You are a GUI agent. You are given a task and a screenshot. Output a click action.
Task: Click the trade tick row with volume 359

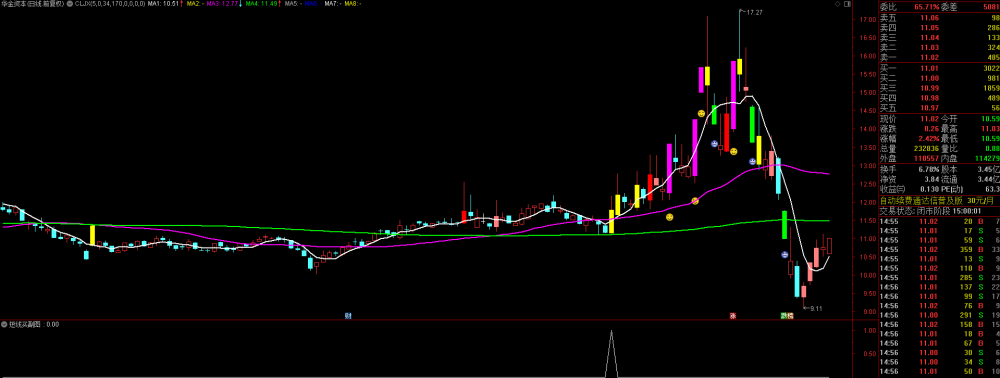pos(939,249)
